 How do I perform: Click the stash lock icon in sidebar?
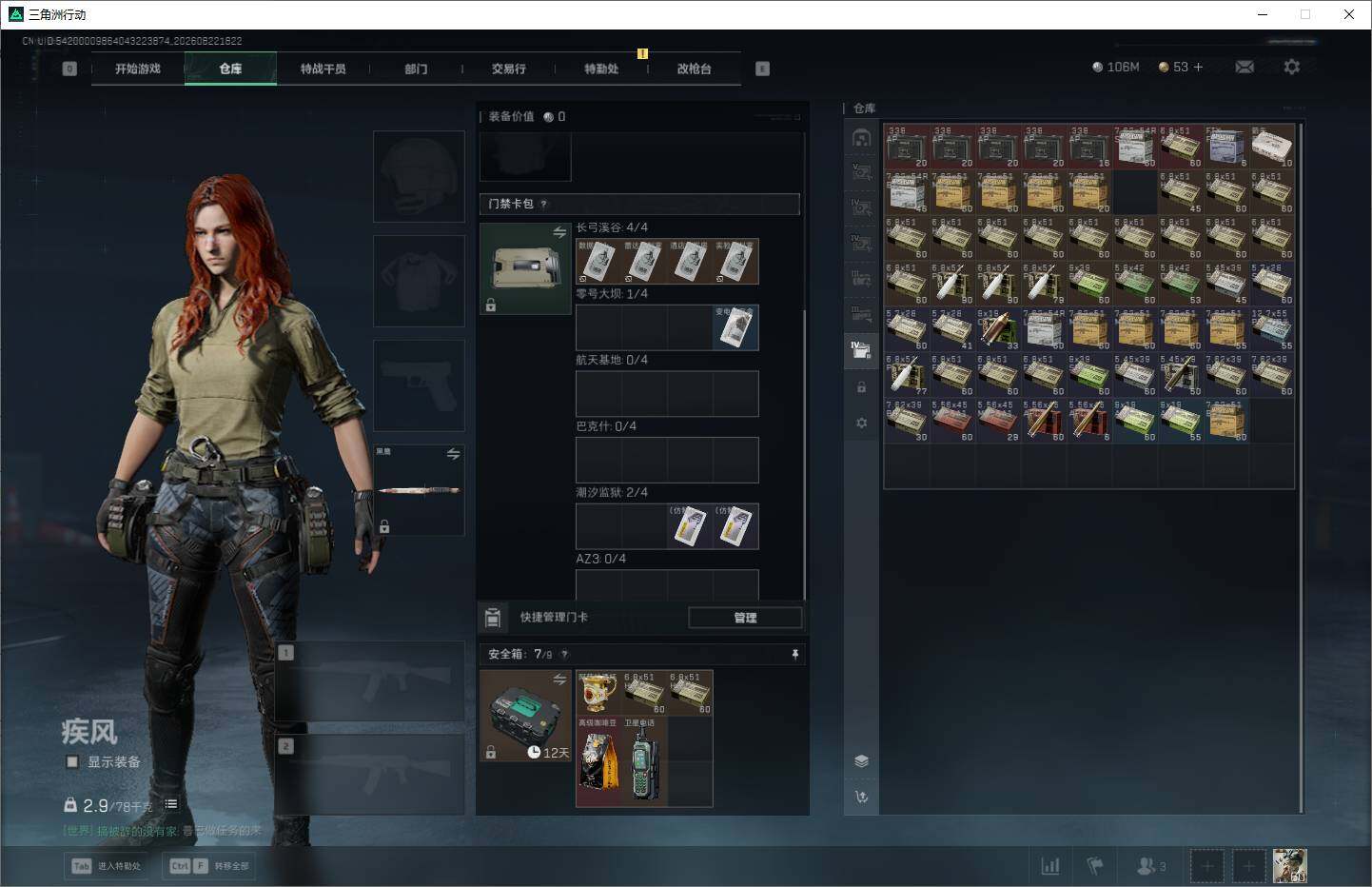click(x=861, y=387)
